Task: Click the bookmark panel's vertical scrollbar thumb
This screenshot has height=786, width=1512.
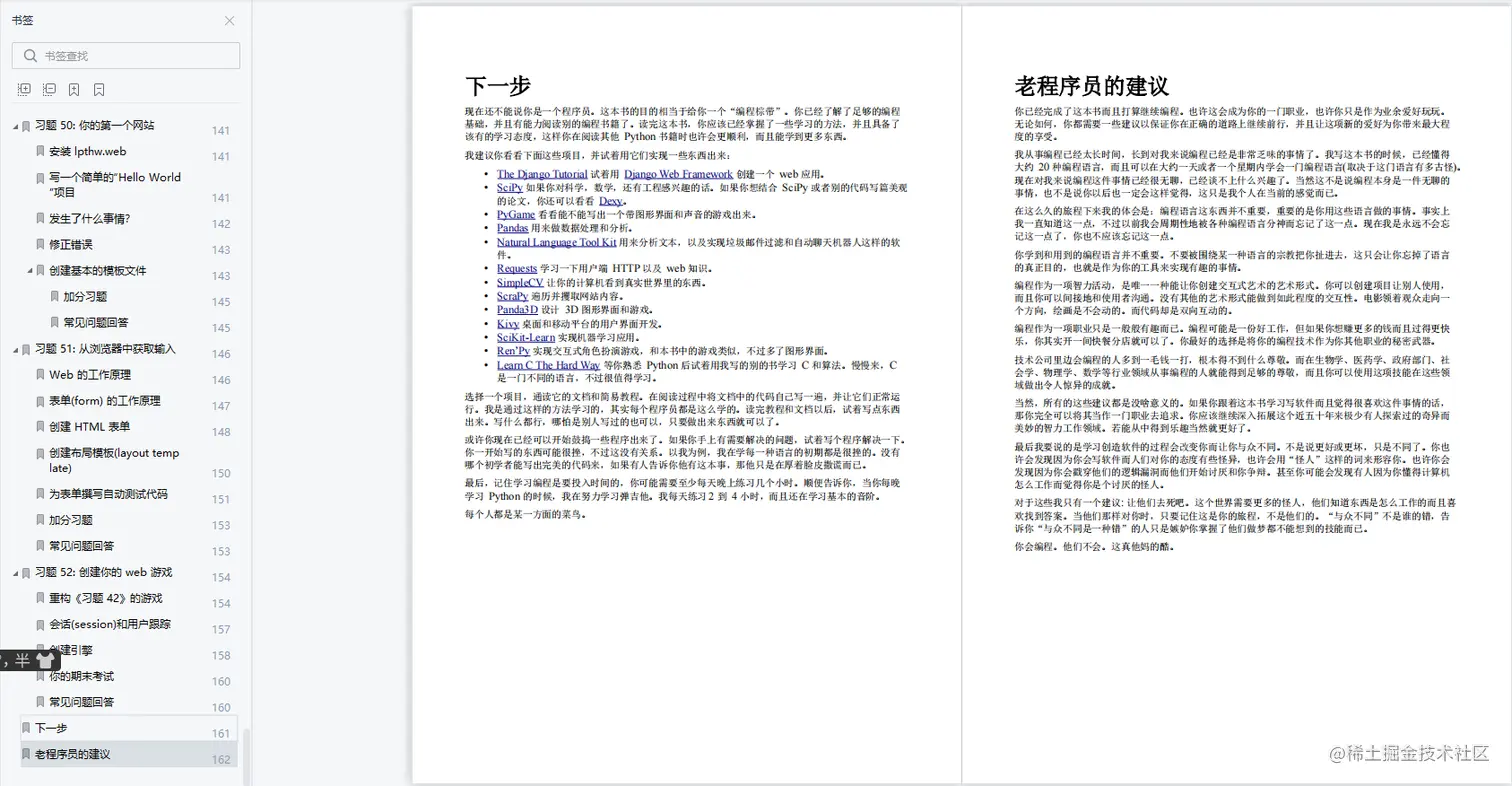Action: (x=246, y=757)
